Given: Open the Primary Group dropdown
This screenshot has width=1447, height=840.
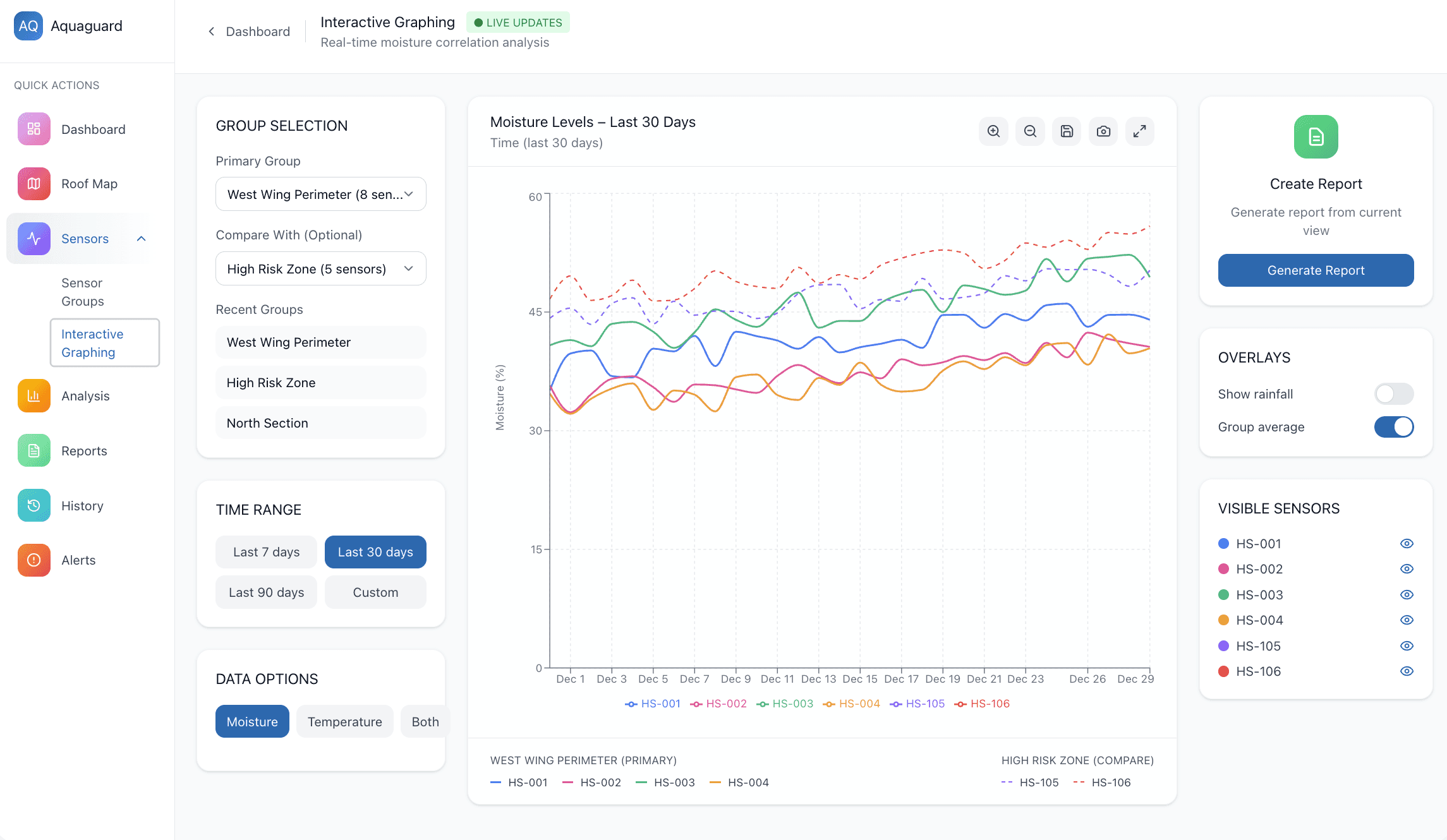Looking at the screenshot, I should pyautogui.click(x=320, y=195).
